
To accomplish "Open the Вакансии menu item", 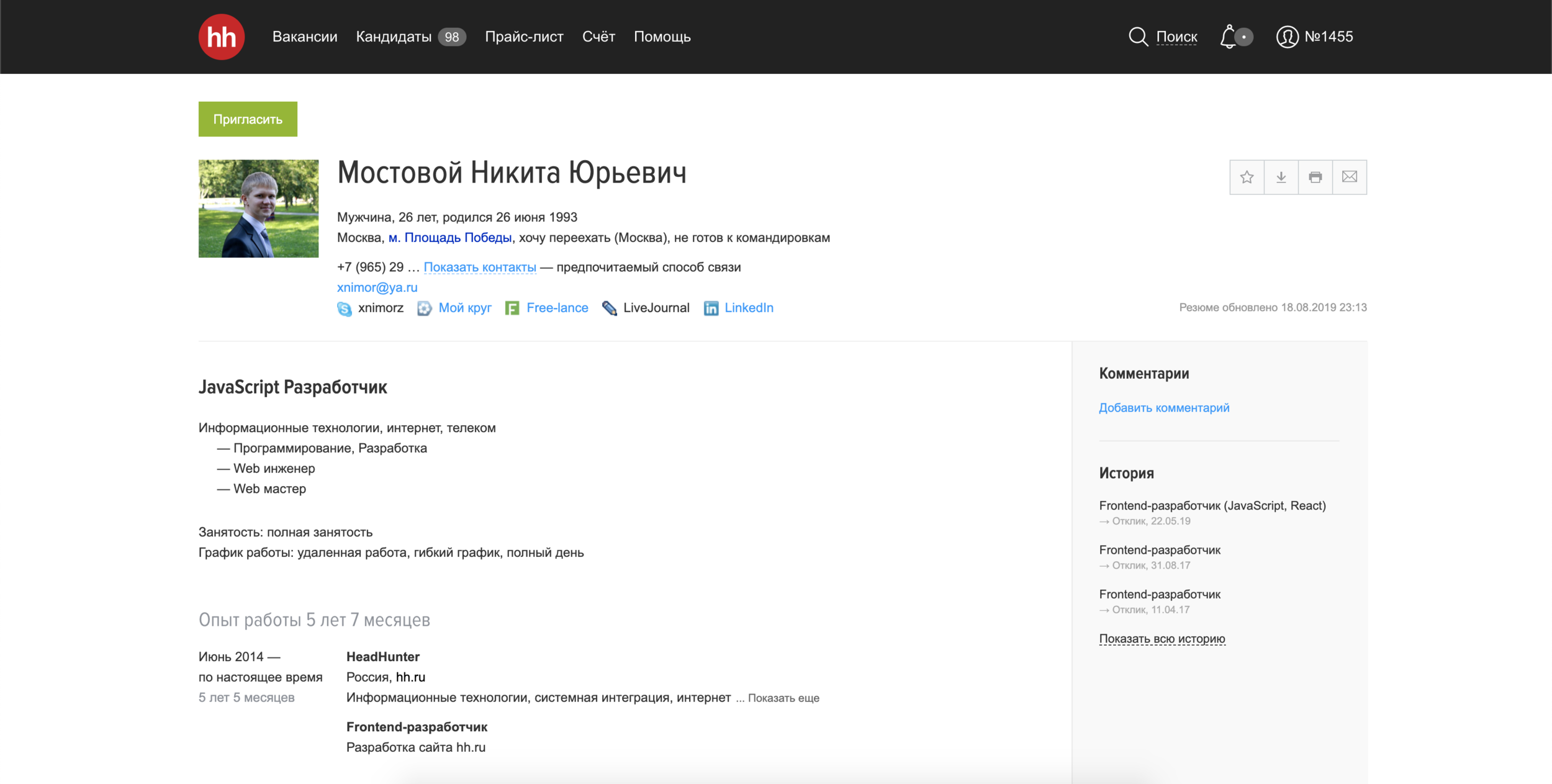I will coord(305,37).
